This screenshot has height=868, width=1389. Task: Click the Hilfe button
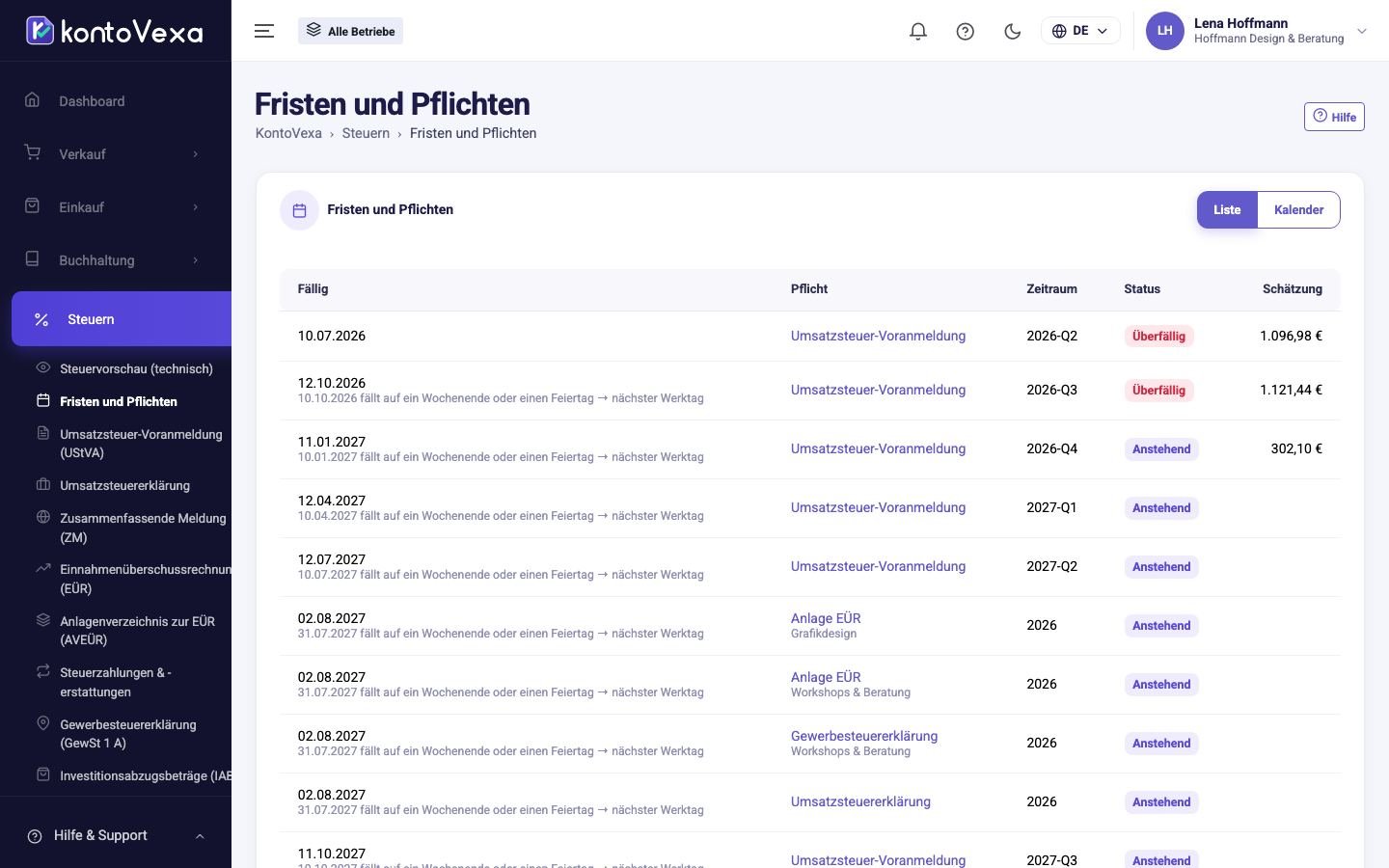tap(1334, 117)
